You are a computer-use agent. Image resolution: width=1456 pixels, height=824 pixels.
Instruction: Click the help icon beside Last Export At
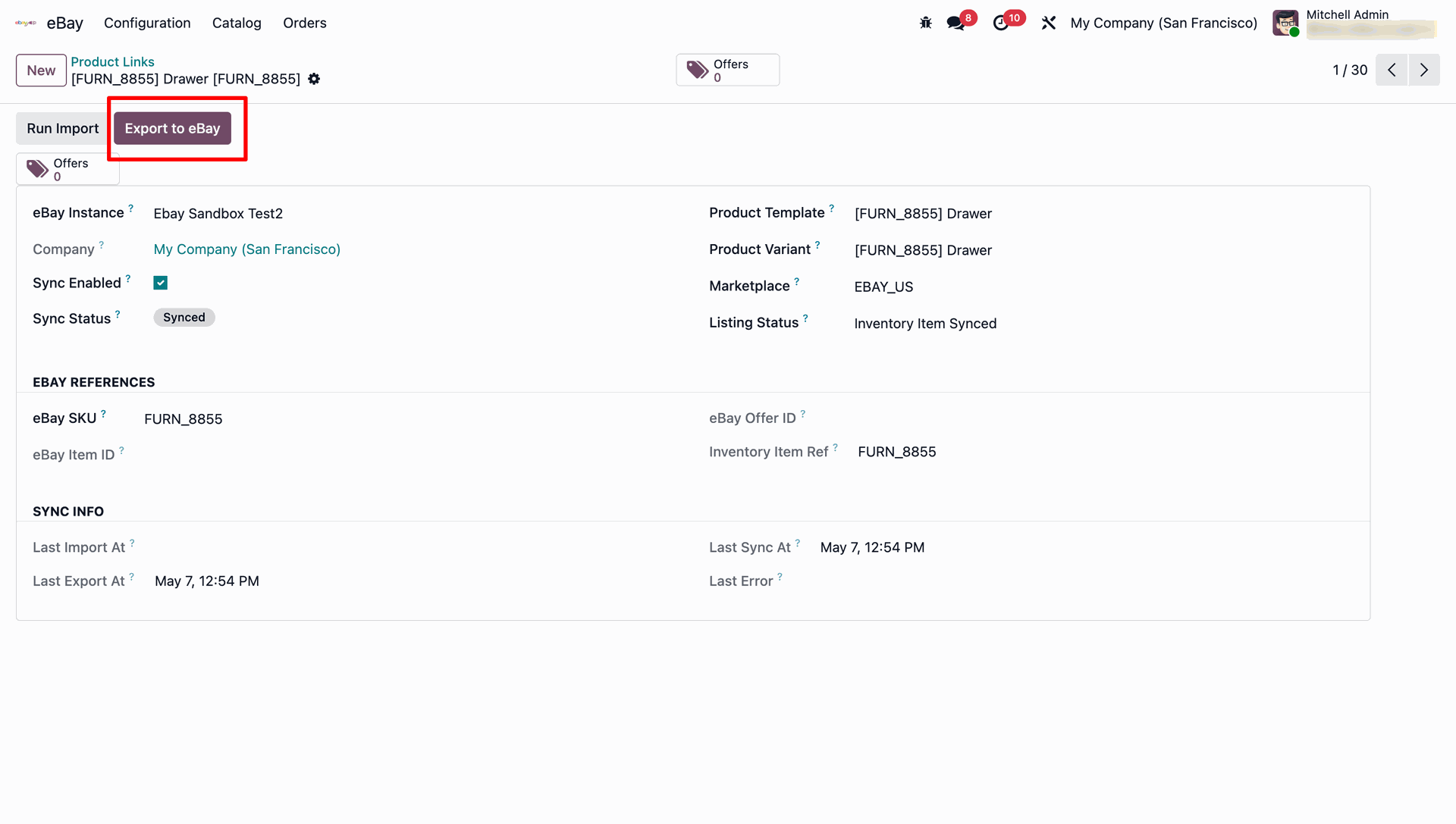click(131, 577)
